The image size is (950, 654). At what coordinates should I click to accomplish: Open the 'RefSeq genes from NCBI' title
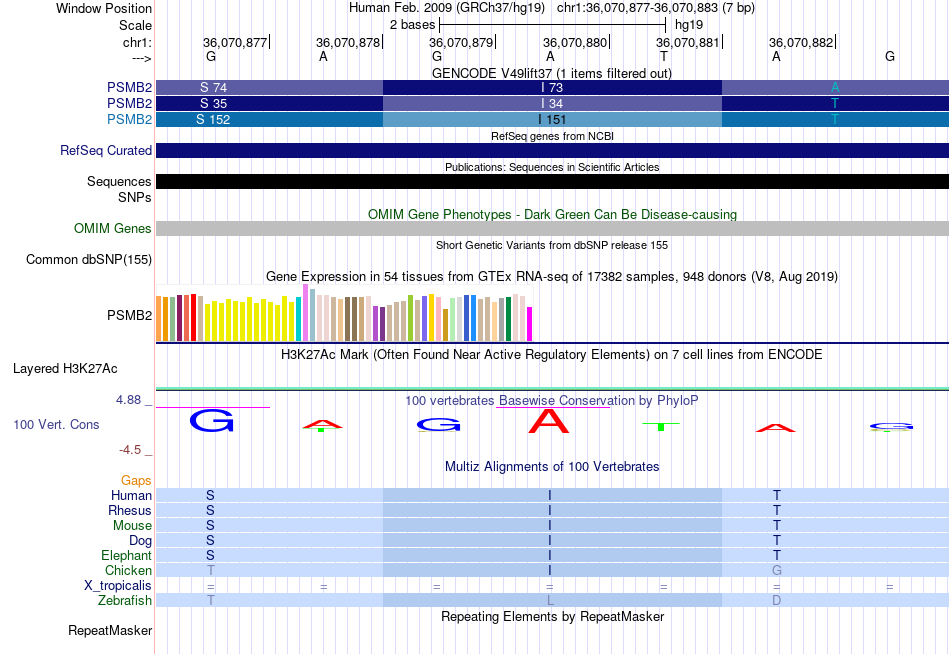pos(552,136)
